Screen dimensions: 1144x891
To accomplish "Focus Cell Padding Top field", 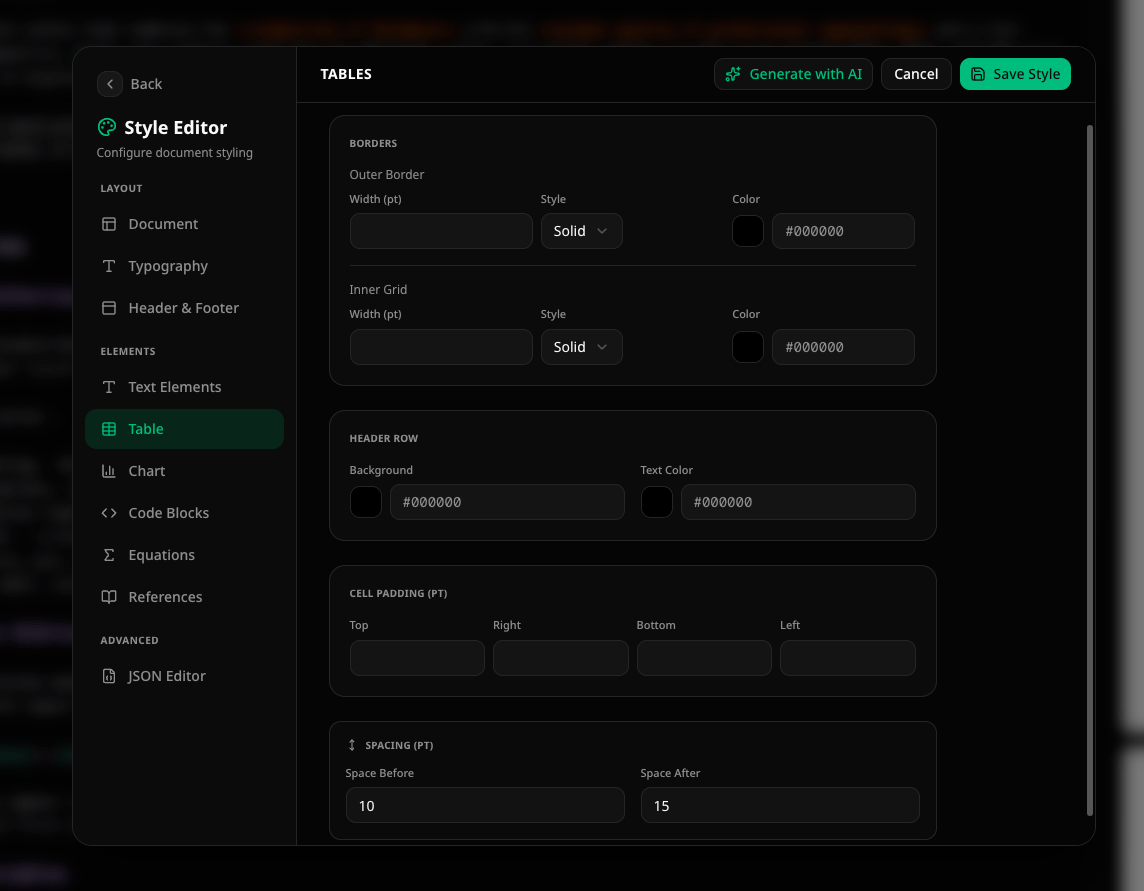I will (x=417, y=658).
